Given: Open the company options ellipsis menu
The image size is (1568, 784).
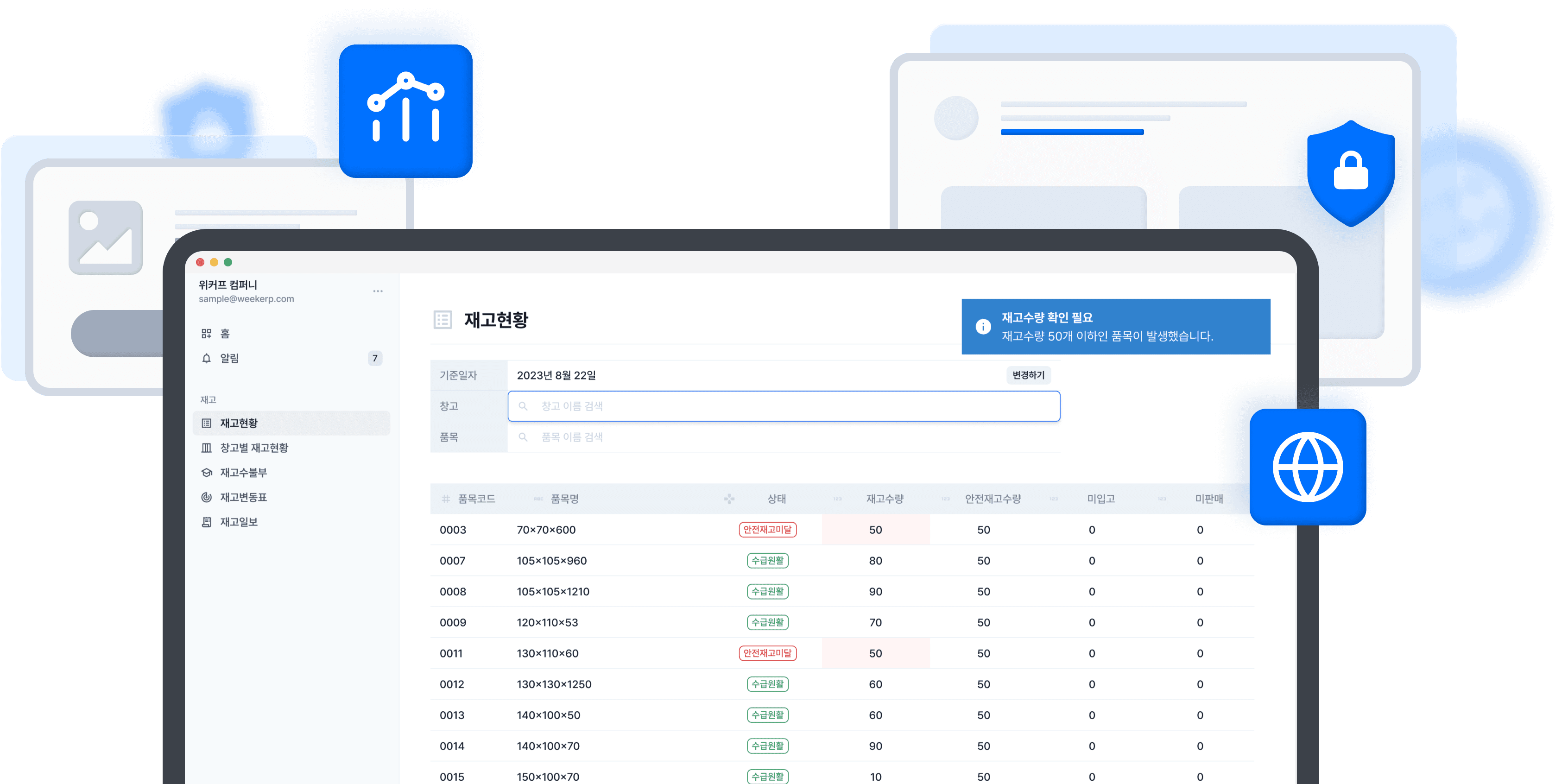Looking at the screenshot, I should [378, 291].
